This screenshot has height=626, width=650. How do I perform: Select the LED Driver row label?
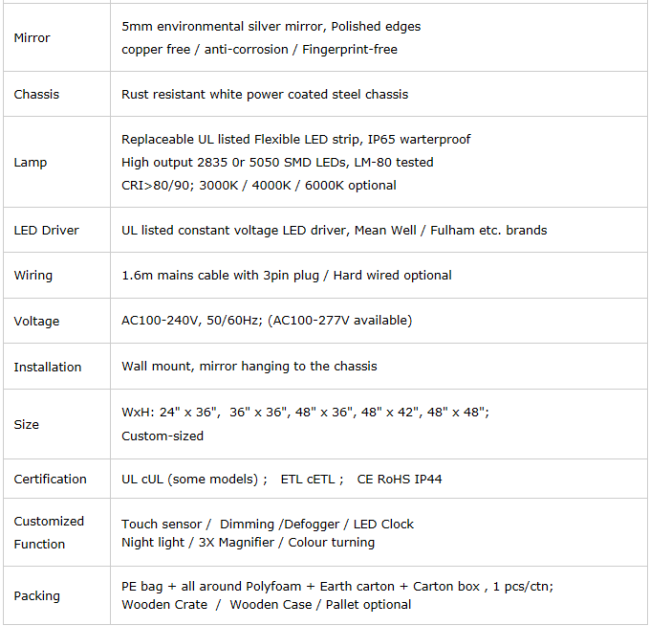coord(46,230)
